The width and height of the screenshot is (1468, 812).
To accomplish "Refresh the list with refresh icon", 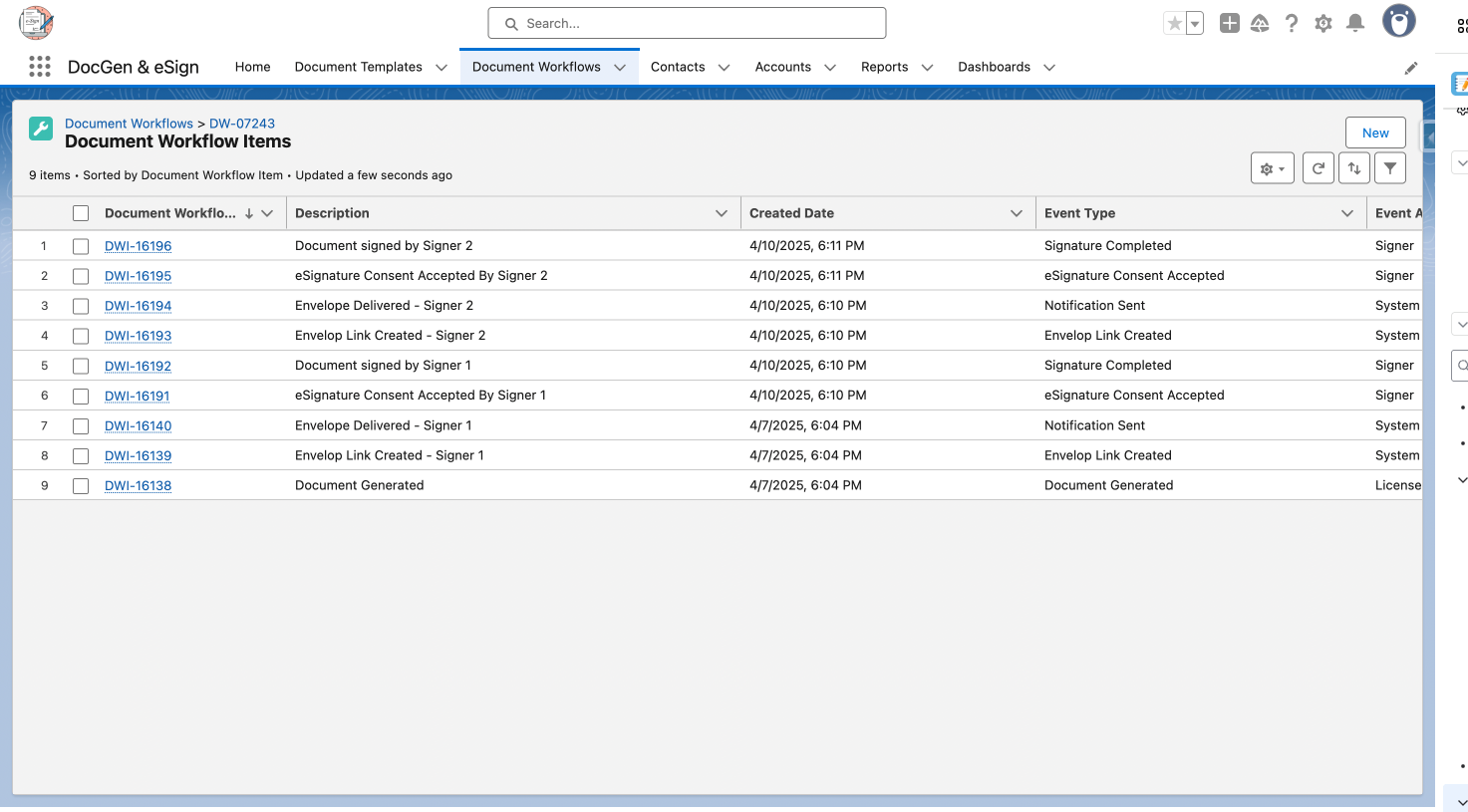I will click(x=1319, y=168).
